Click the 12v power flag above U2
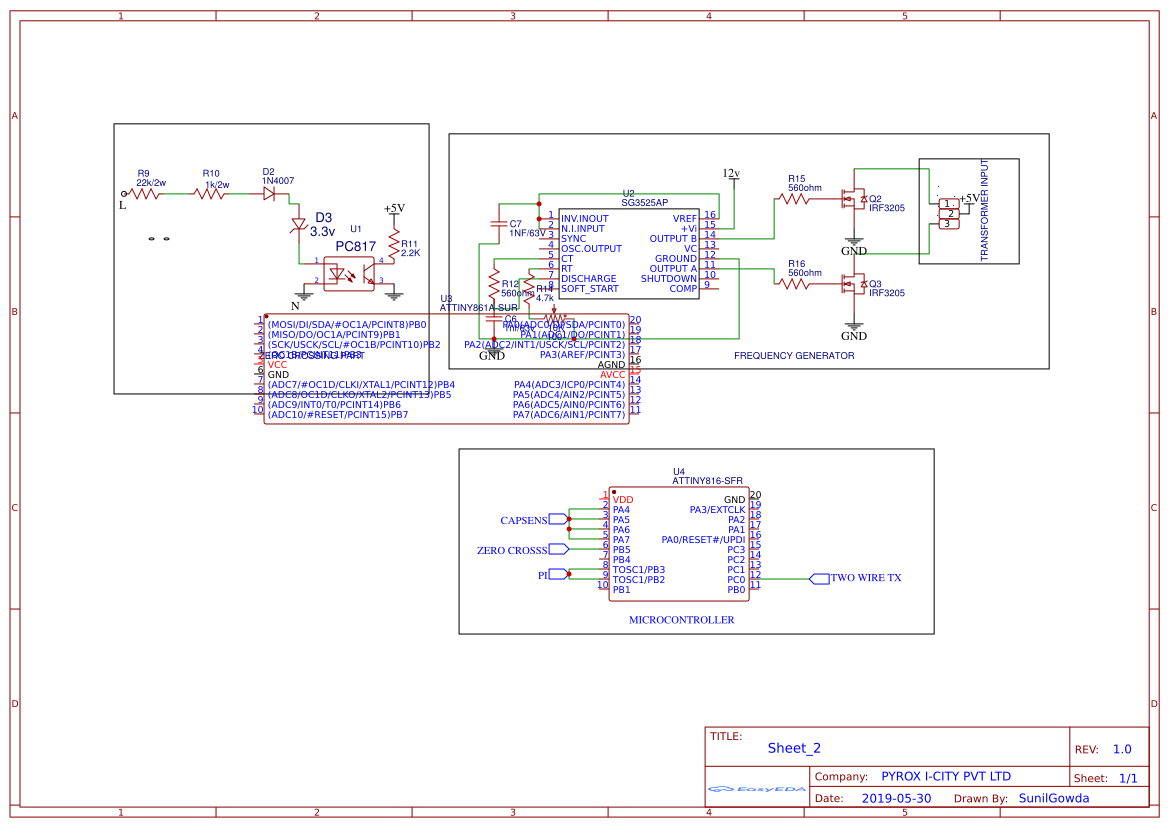 coord(731,175)
